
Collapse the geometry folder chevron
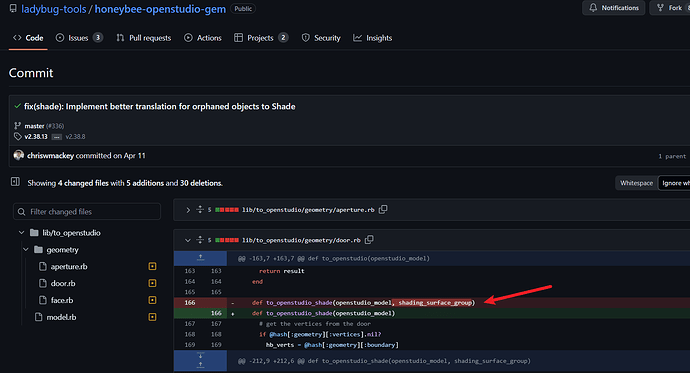(26, 249)
